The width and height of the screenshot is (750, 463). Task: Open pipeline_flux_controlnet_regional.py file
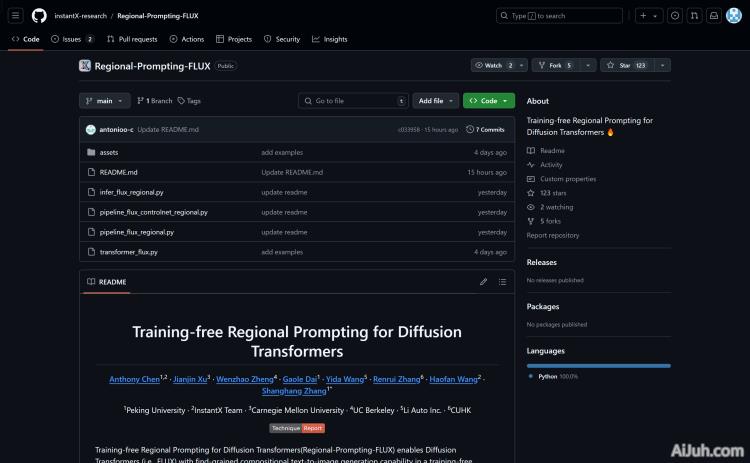point(154,212)
